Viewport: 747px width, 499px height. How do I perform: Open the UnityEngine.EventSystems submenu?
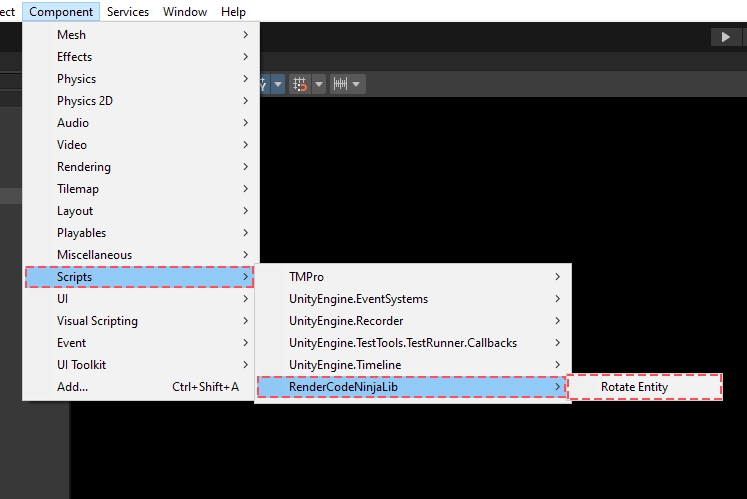412,299
